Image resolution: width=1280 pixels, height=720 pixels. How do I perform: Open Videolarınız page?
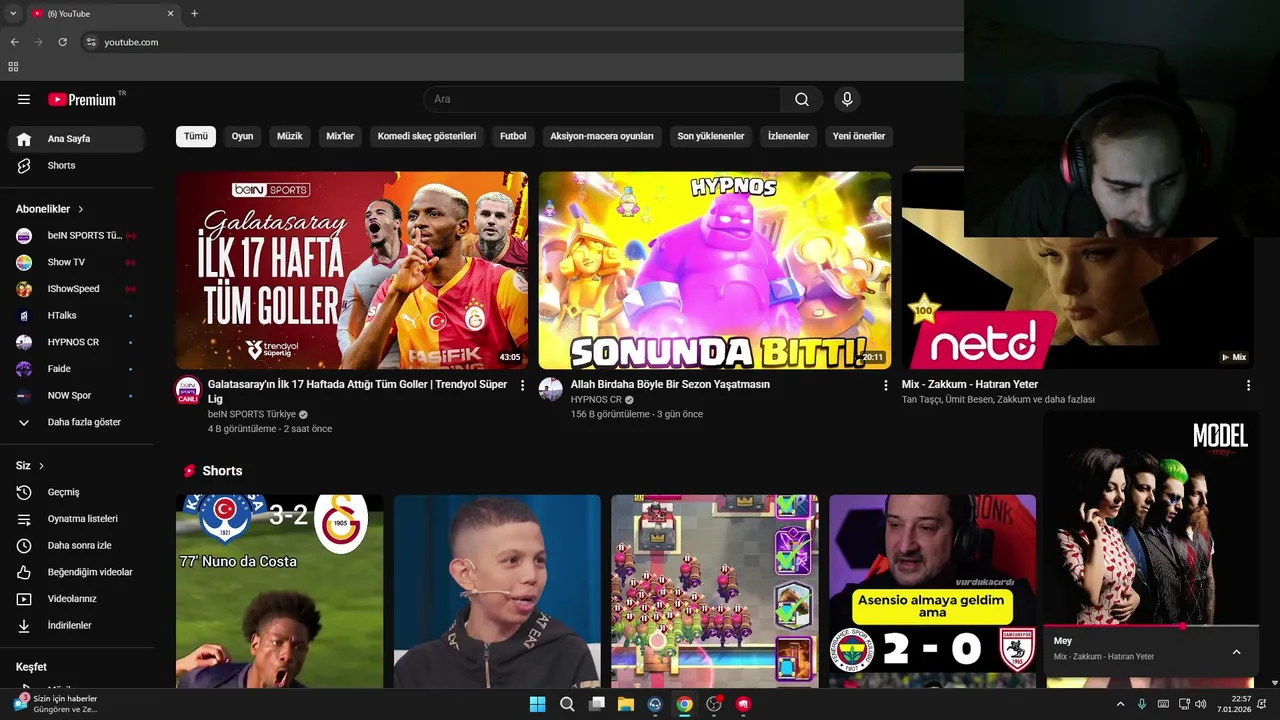76,599
